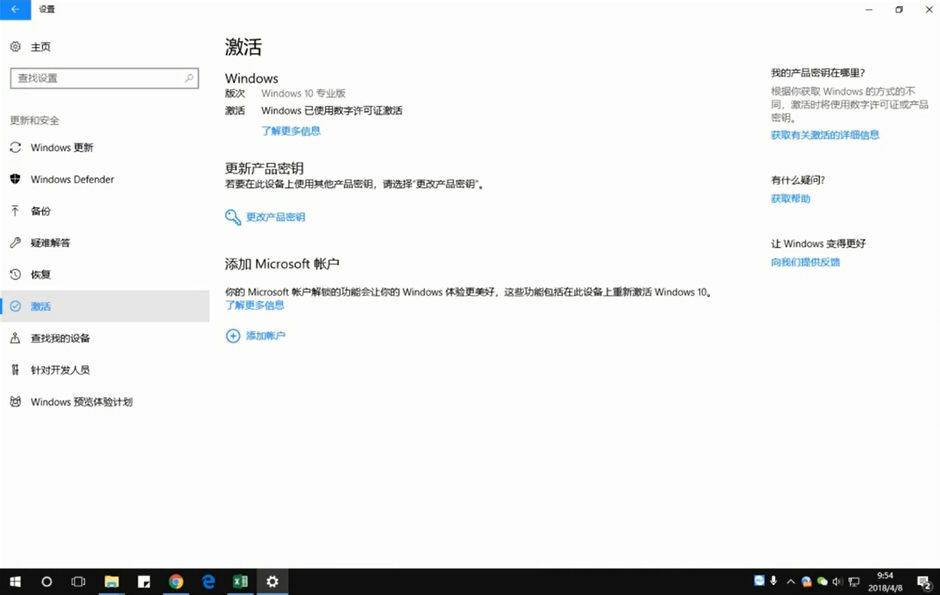Click the 添加帐户 link
Screen dimensions: 940x595
266,336
